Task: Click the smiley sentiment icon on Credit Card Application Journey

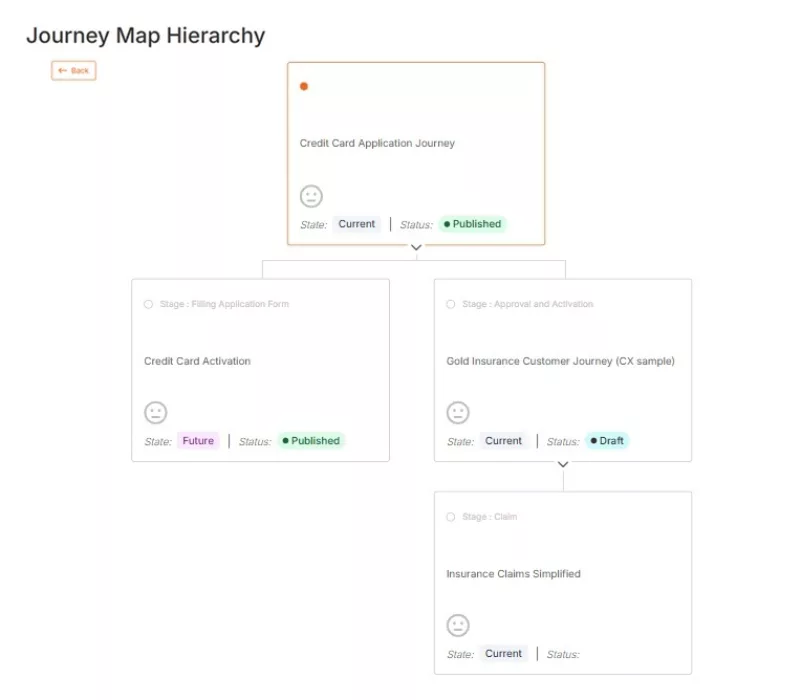Action: point(311,196)
